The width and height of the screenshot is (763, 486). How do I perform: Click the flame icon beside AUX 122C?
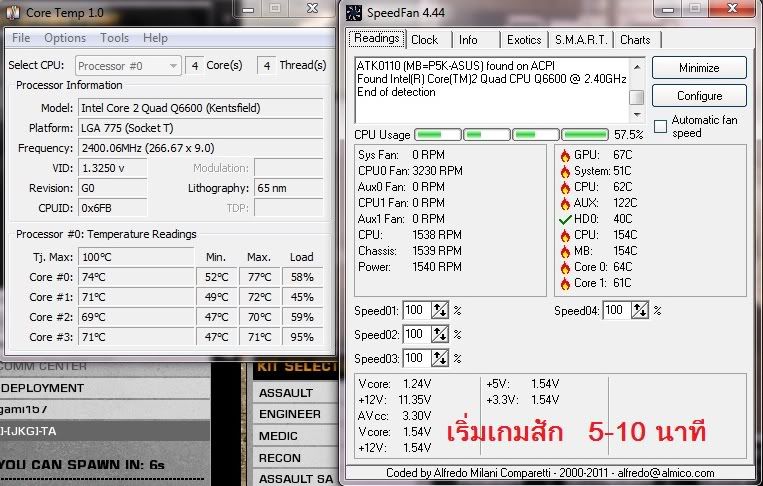click(565, 203)
